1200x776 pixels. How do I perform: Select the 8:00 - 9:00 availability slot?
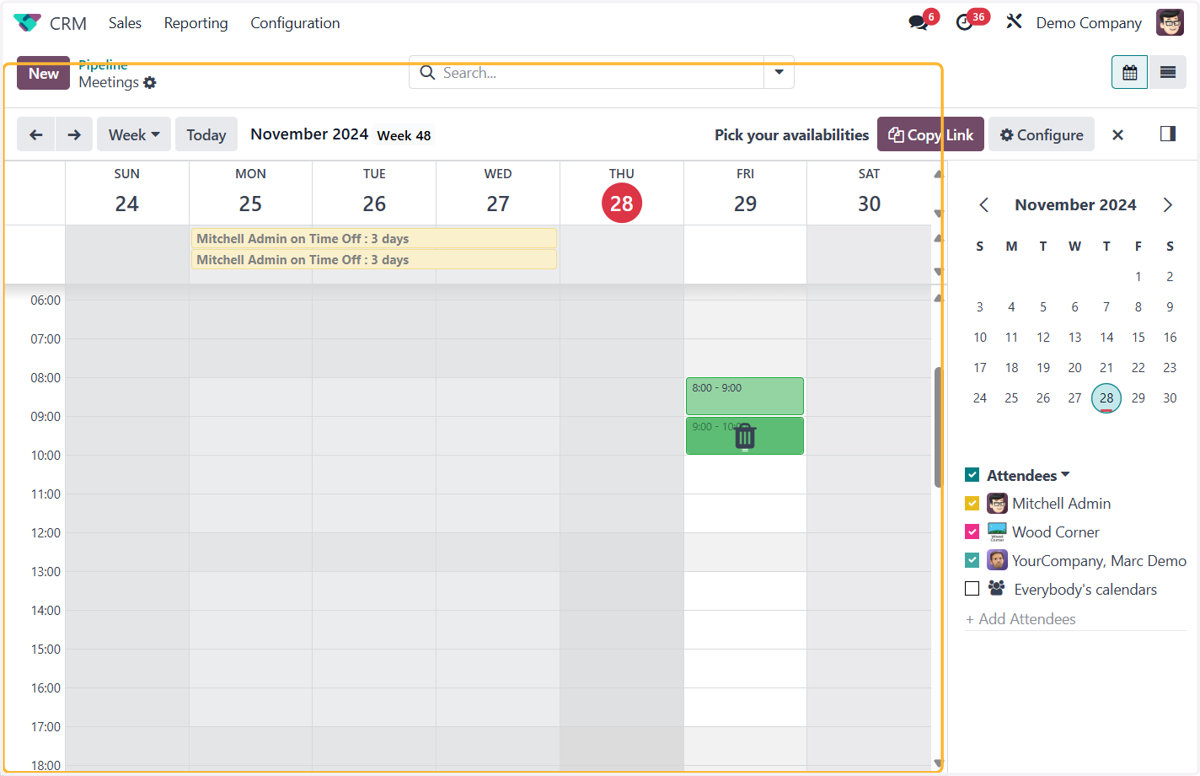745,396
